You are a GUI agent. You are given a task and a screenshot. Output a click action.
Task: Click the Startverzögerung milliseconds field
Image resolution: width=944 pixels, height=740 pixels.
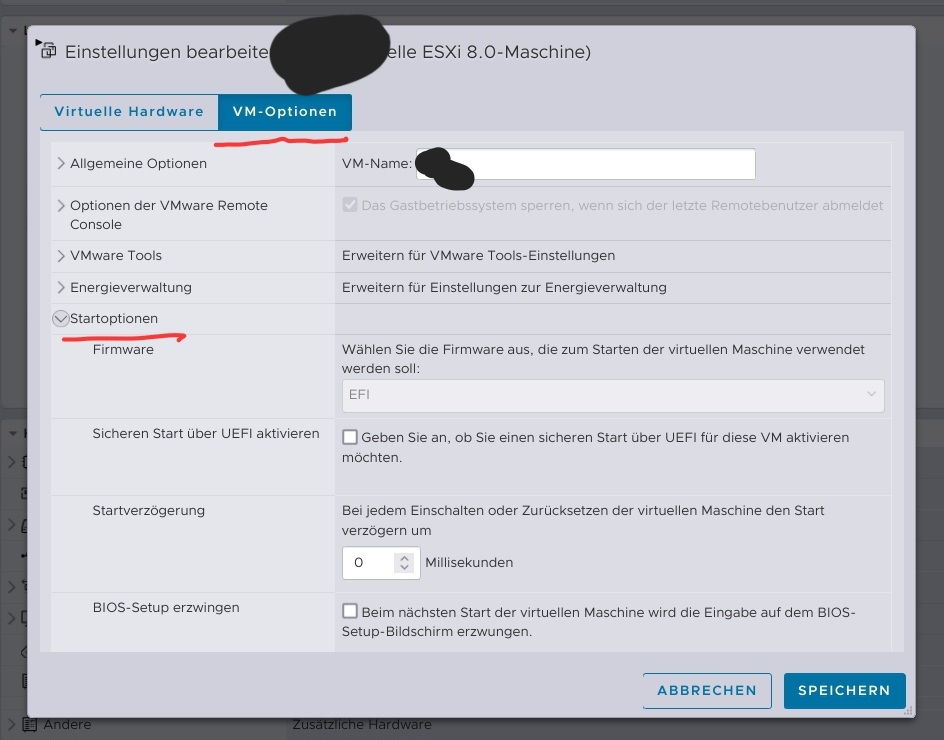click(x=380, y=563)
